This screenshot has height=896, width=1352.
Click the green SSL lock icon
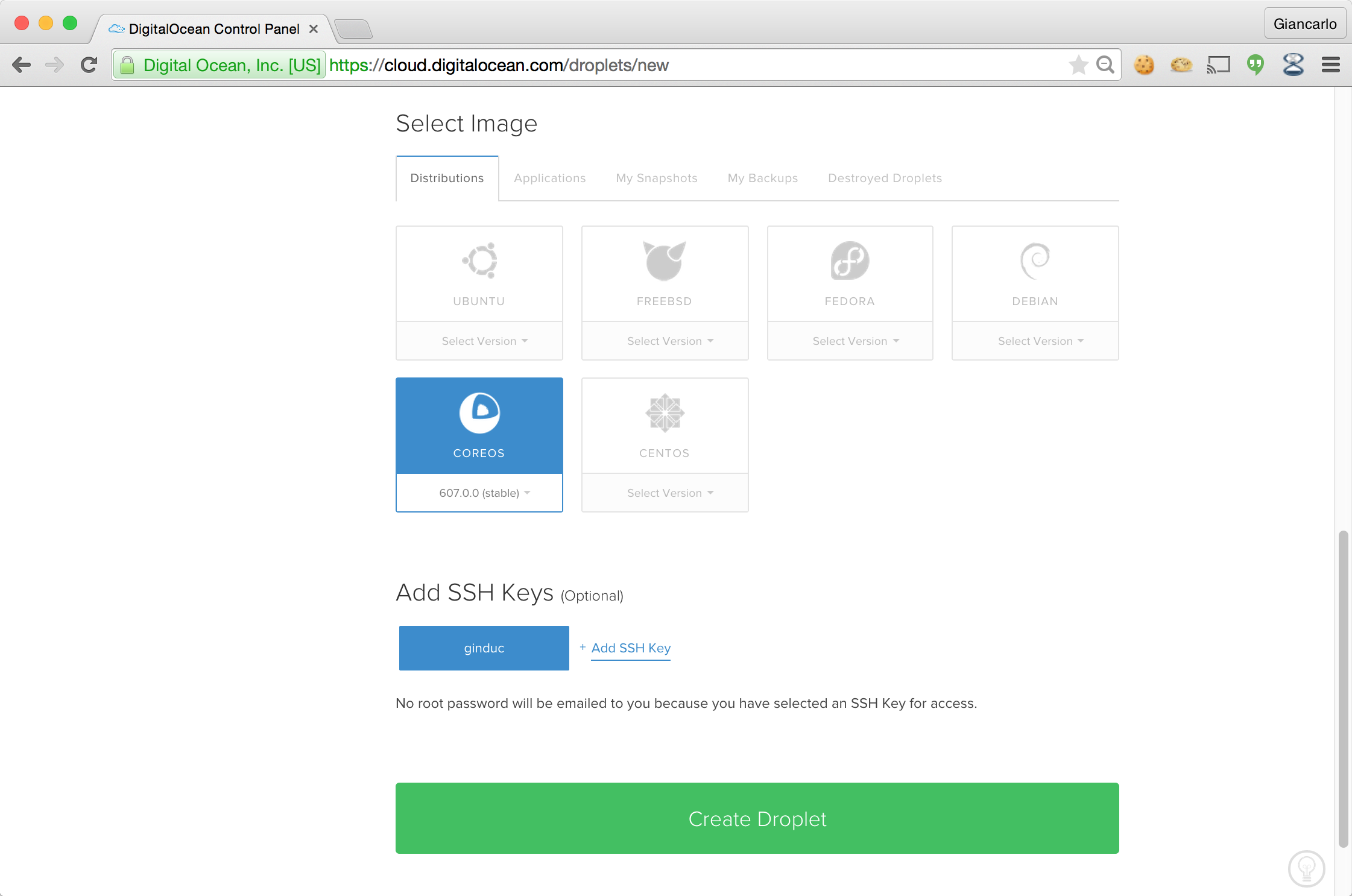pyautogui.click(x=127, y=65)
